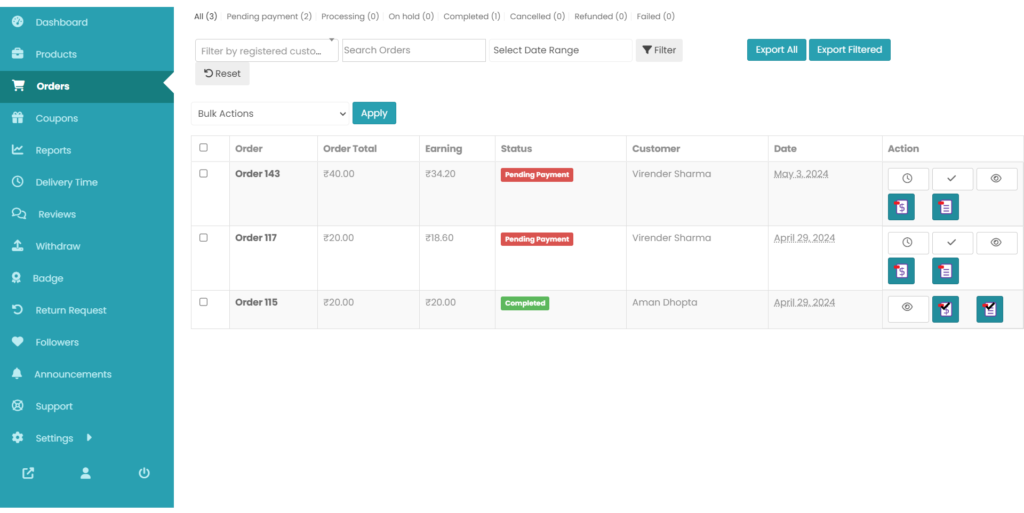Click the Filter button
1024x513 pixels.
(x=659, y=50)
